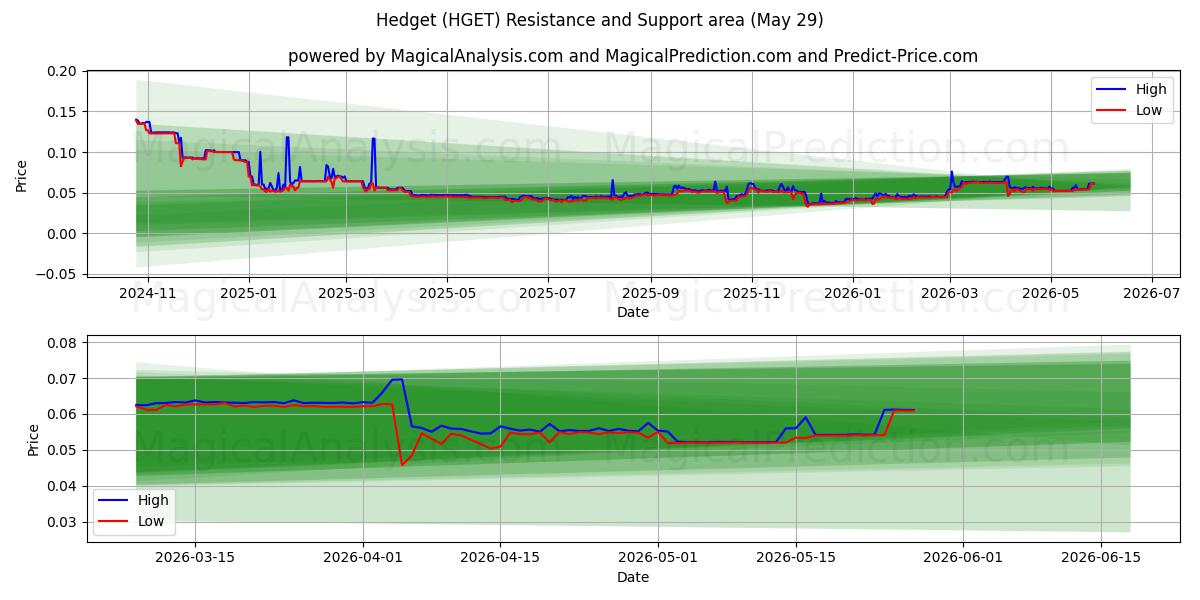Click the bottom chart 'Price' axis title
Image resolution: width=1200 pixels, height=600 pixels.
(x=34, y=439)
